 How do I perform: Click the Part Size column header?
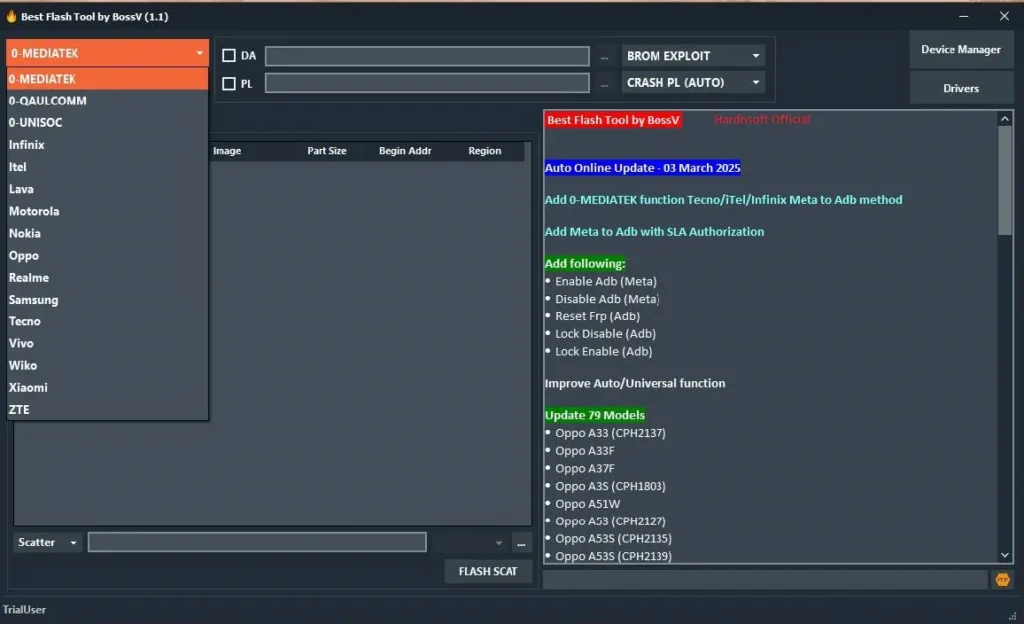point(327,151)
